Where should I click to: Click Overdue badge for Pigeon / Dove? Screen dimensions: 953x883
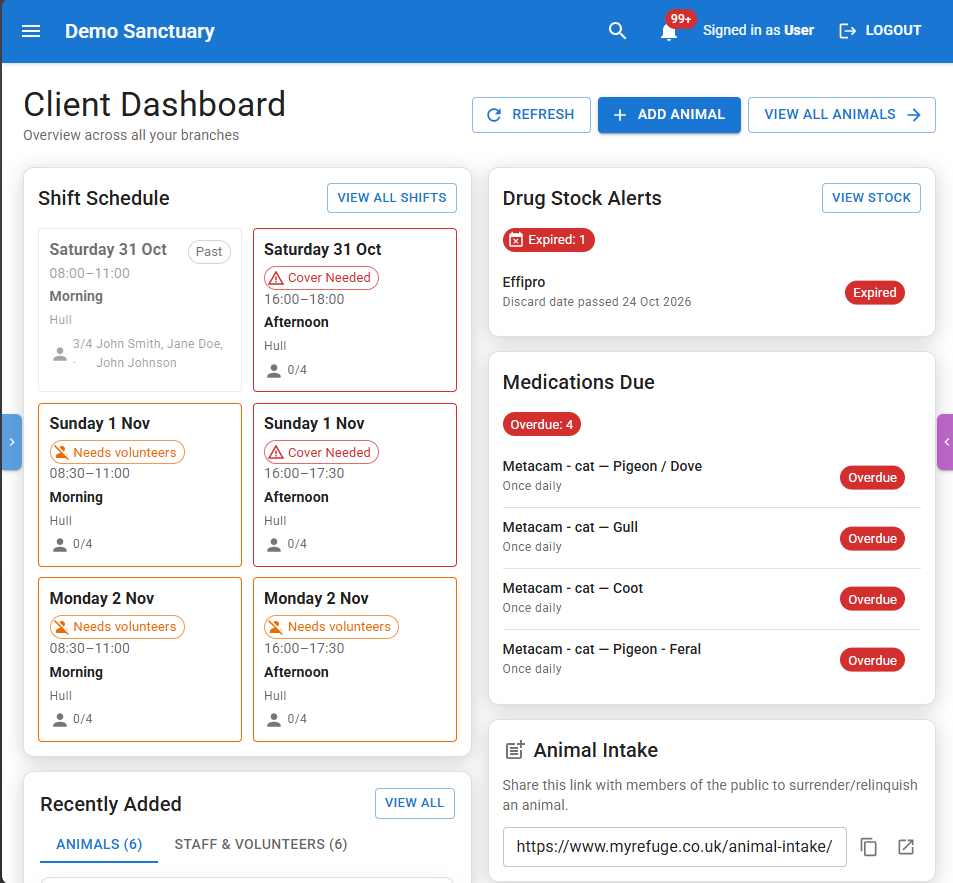point(872,478)
